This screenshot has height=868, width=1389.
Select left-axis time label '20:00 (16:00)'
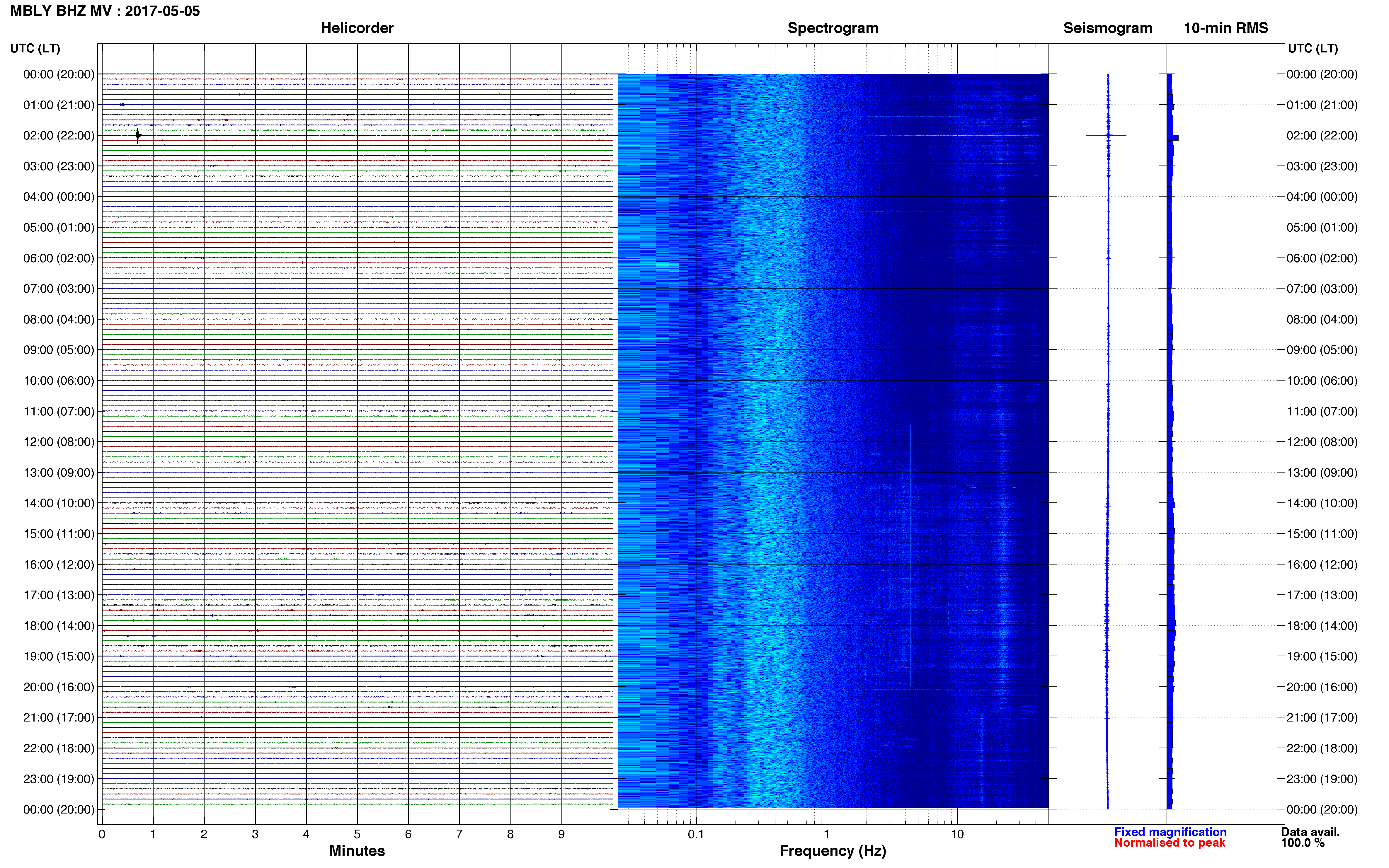[x=59, y=687]
